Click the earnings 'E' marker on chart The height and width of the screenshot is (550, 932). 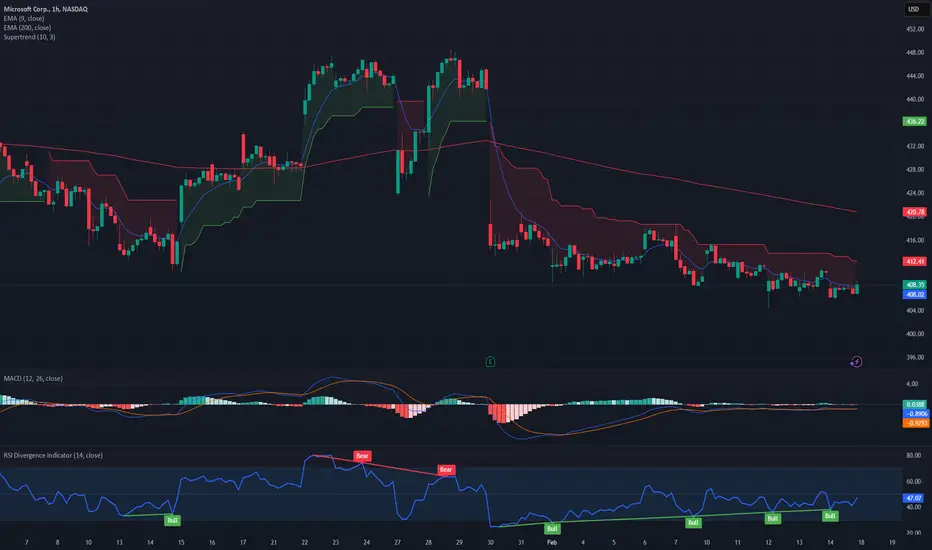point(490,362)
